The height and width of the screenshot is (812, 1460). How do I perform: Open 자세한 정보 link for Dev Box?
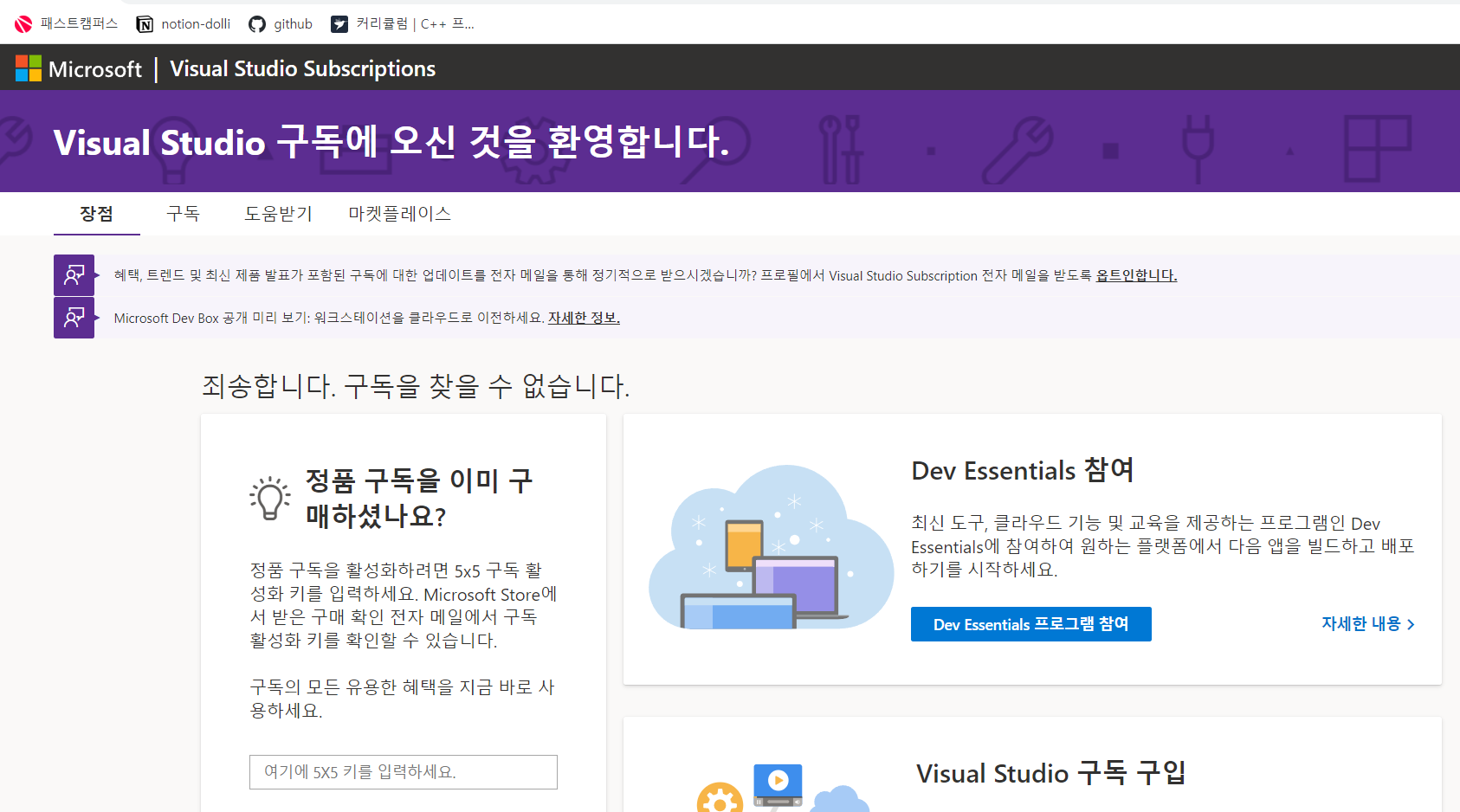tap(584, 318)
